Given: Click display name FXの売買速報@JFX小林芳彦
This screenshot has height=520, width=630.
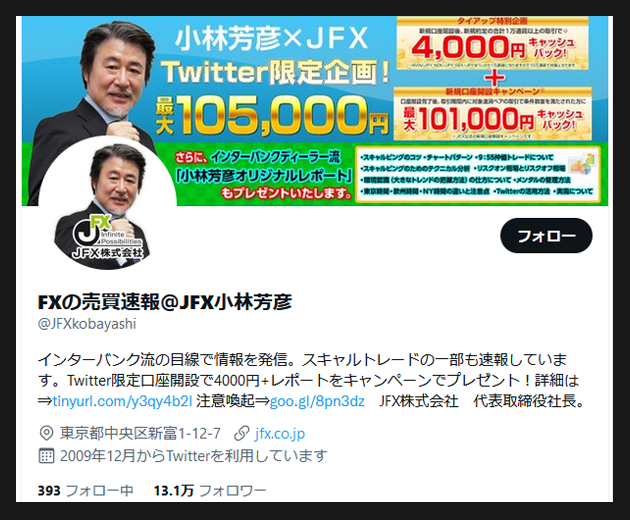Looking at the screenshot, I should tap(165, 302).
